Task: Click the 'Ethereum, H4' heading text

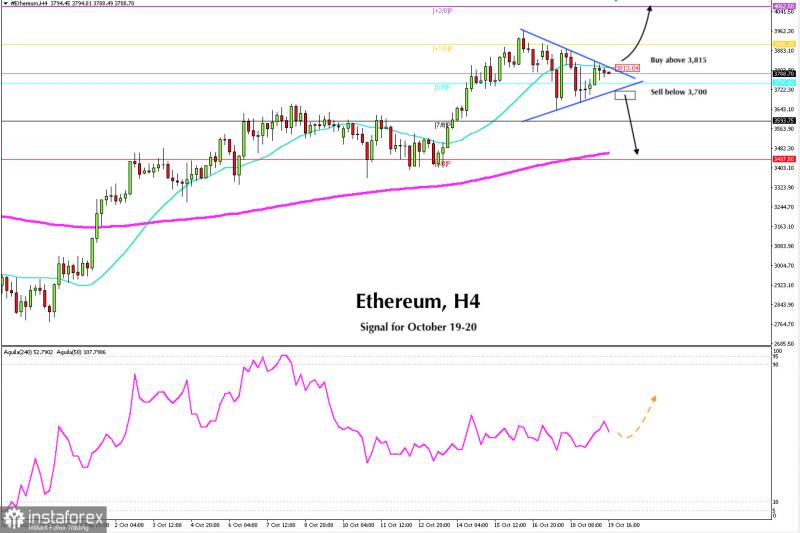Action: (x=418, y=301)
